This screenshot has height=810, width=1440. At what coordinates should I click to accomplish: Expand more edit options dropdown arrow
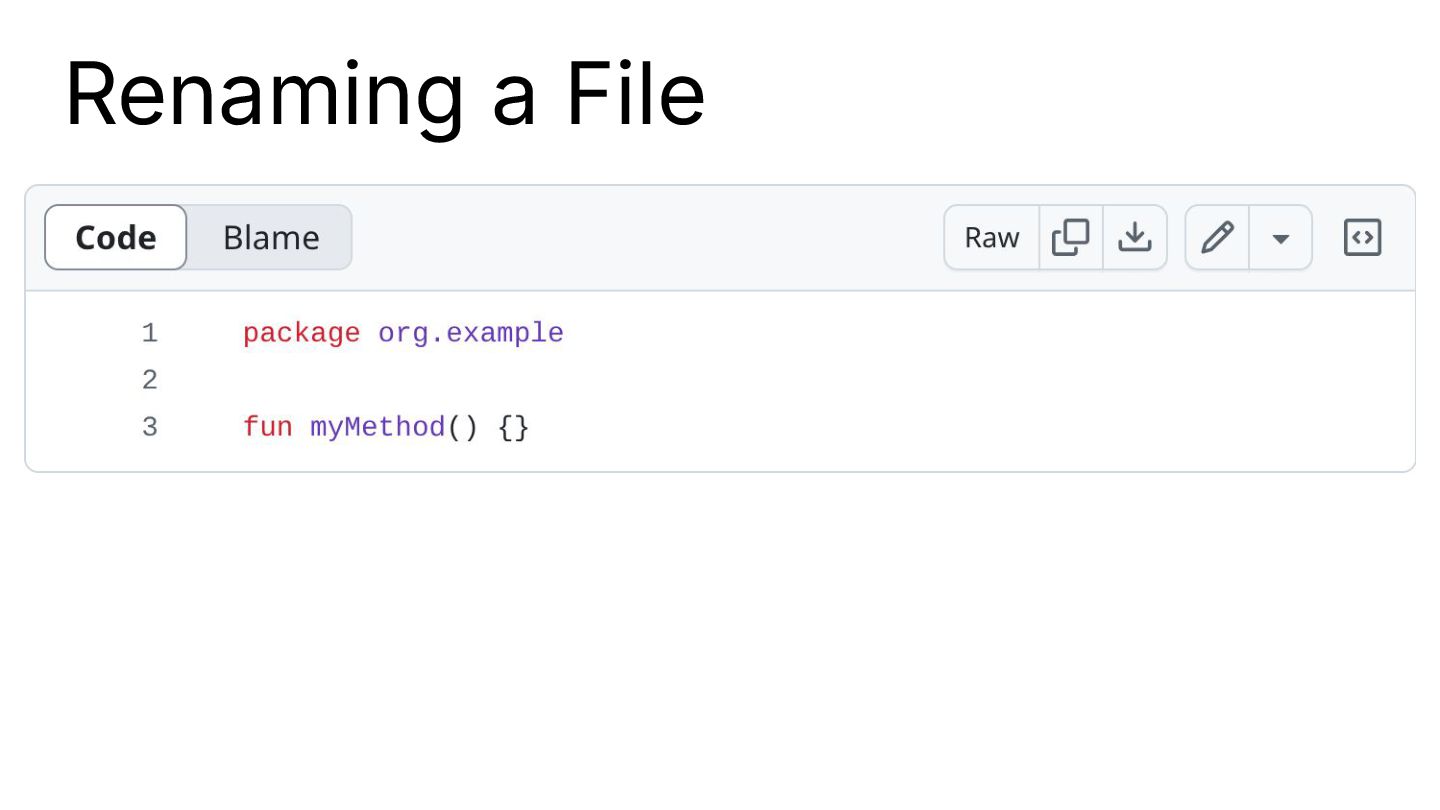pos(1281,238)
